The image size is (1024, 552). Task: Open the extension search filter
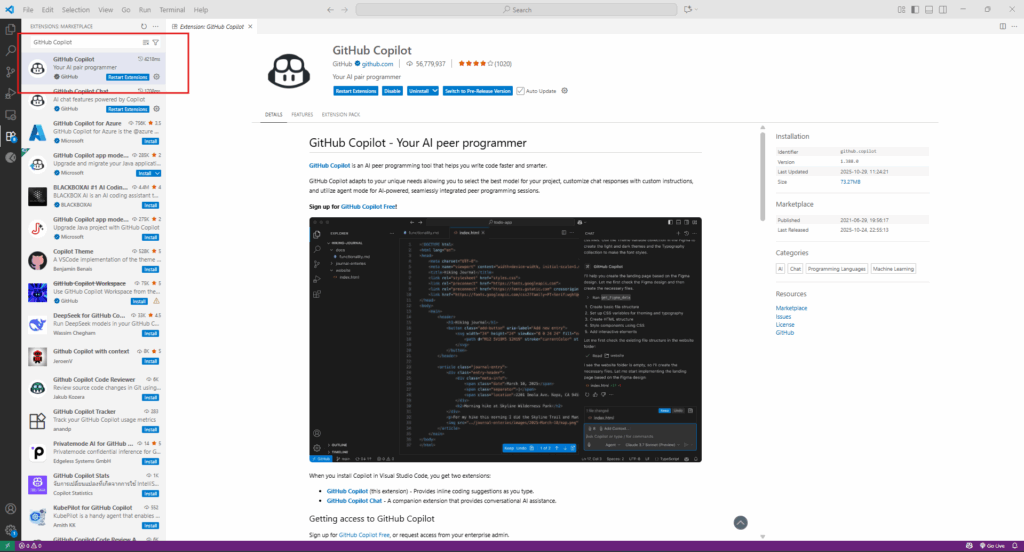tap(155, 42)
